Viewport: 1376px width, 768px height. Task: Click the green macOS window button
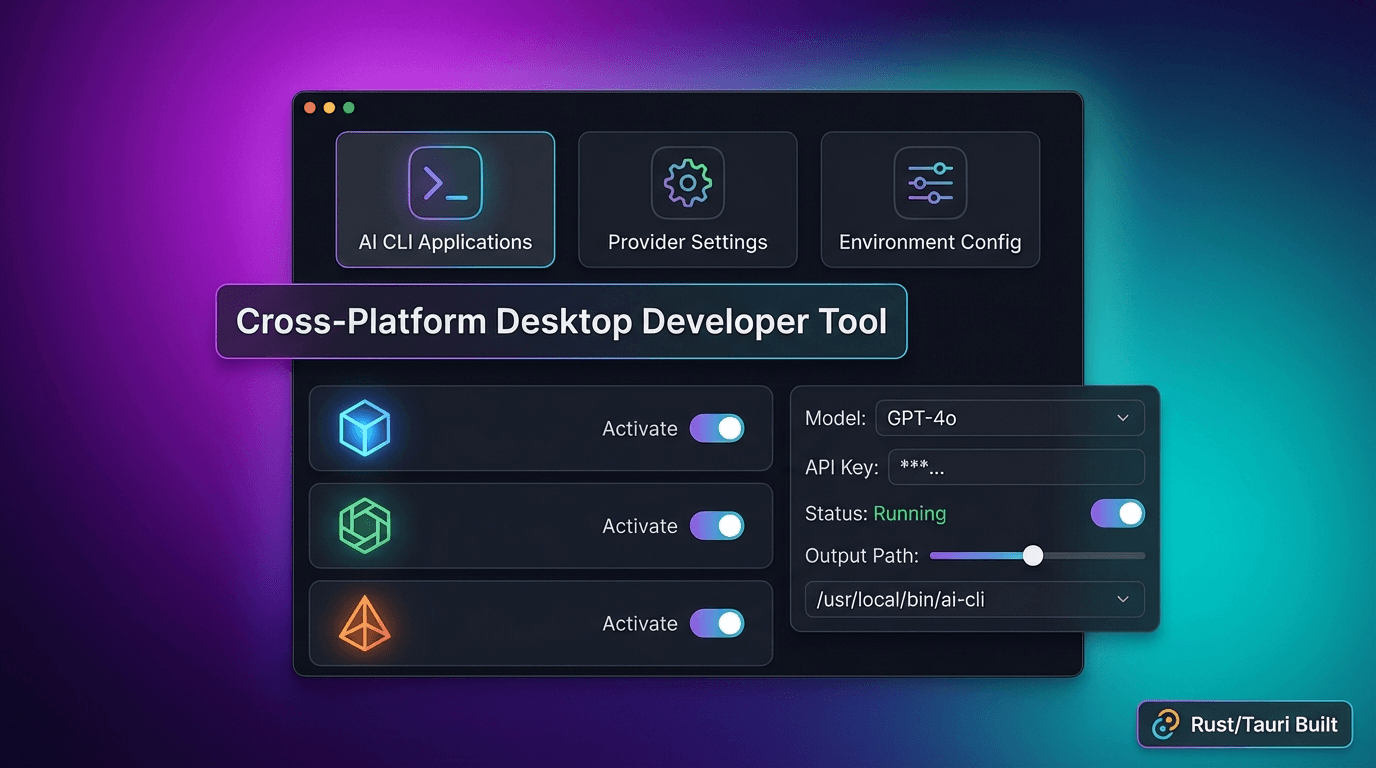point(349,108)
